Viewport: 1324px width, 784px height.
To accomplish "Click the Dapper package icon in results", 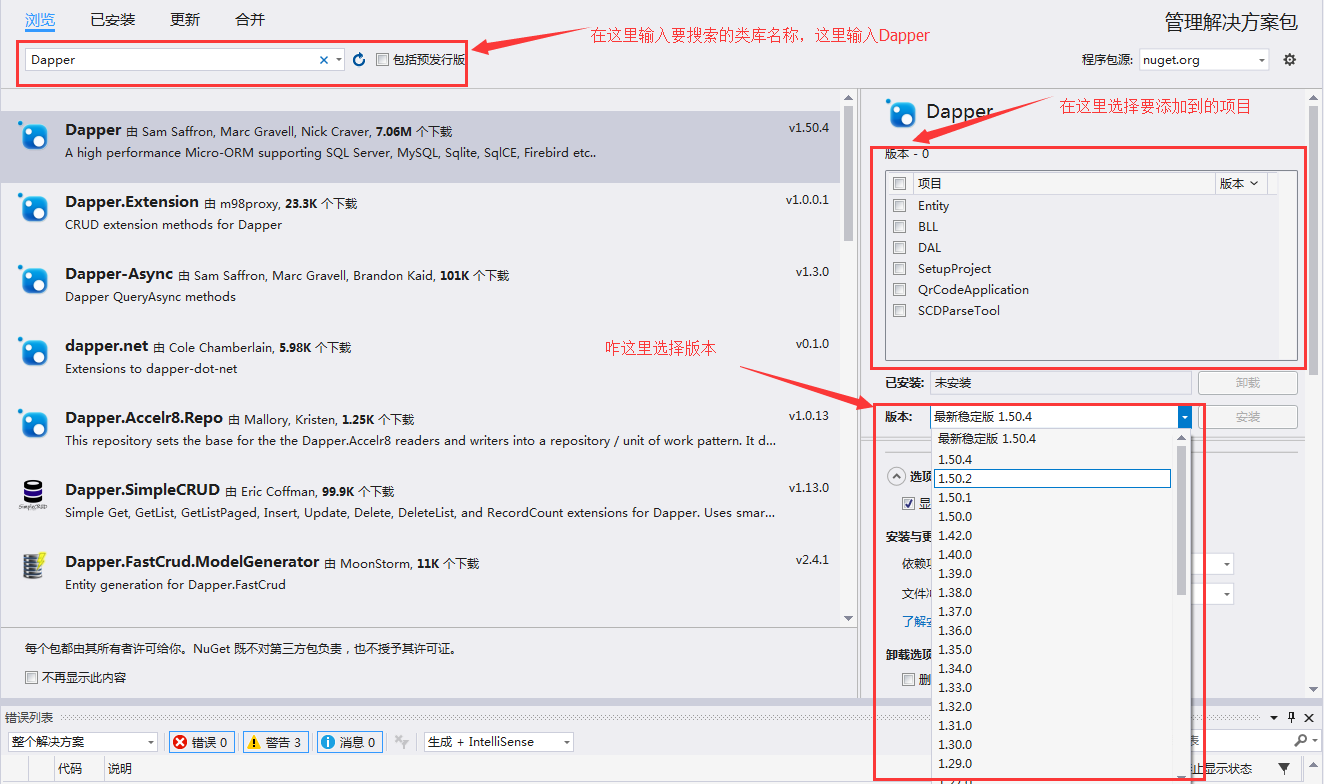I will [x=35, y=136].
